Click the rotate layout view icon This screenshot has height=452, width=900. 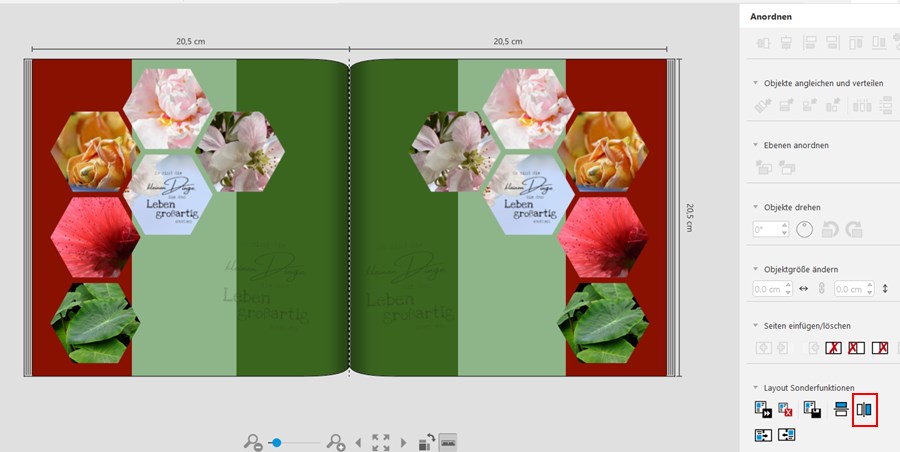click(x=426, y=442)
